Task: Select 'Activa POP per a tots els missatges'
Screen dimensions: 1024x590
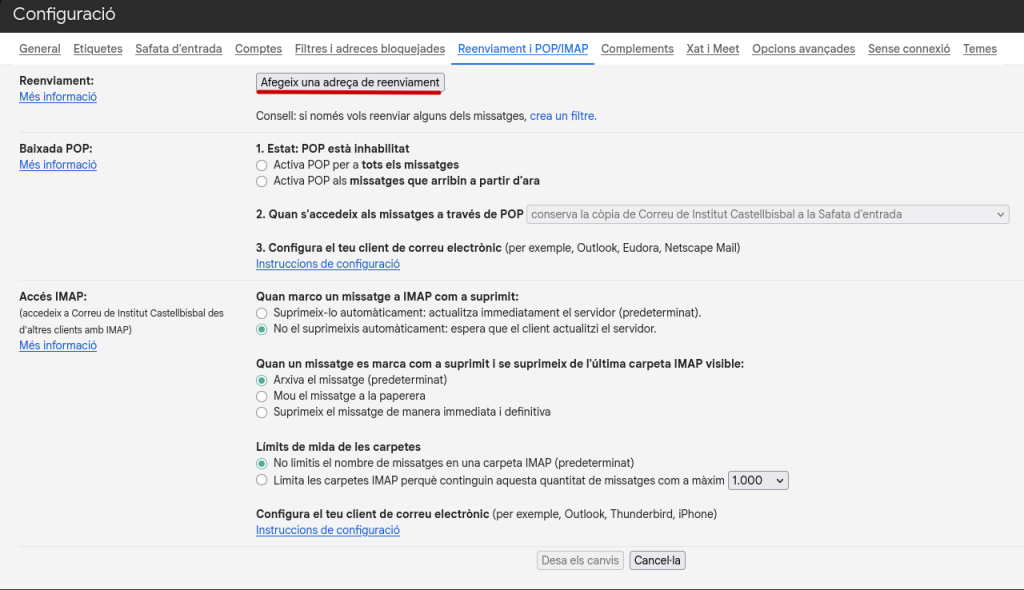Action: tap(262, 165)
